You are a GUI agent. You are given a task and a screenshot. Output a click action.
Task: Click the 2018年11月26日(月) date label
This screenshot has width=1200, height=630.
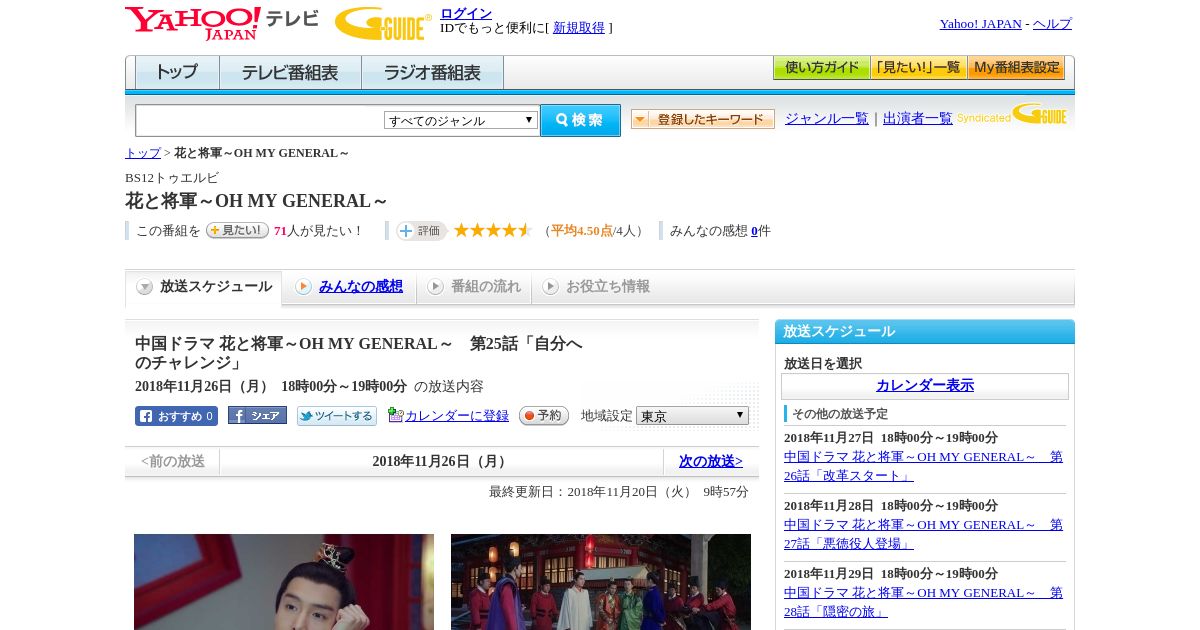(442, 461)
